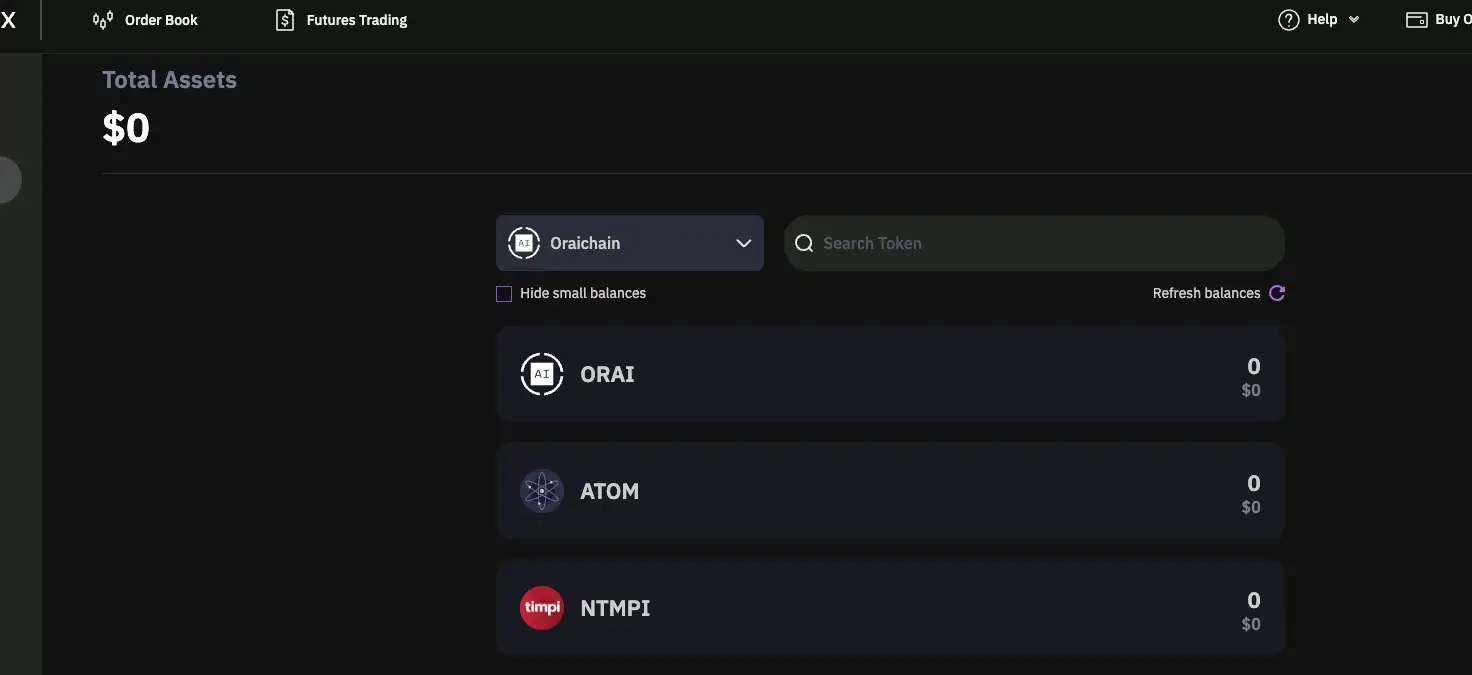
Task: Open the Order Book menu item
Action: point(161,20)
